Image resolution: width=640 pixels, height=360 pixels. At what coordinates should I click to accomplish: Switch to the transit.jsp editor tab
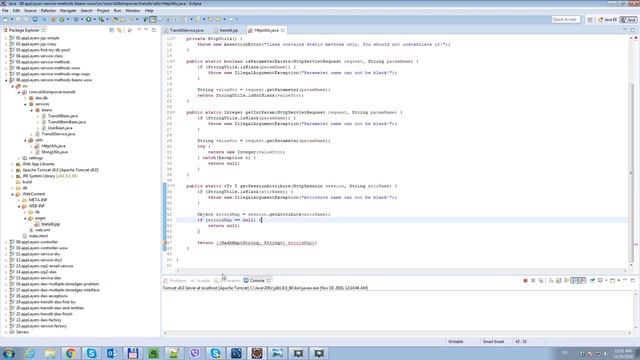pos(228,30)
